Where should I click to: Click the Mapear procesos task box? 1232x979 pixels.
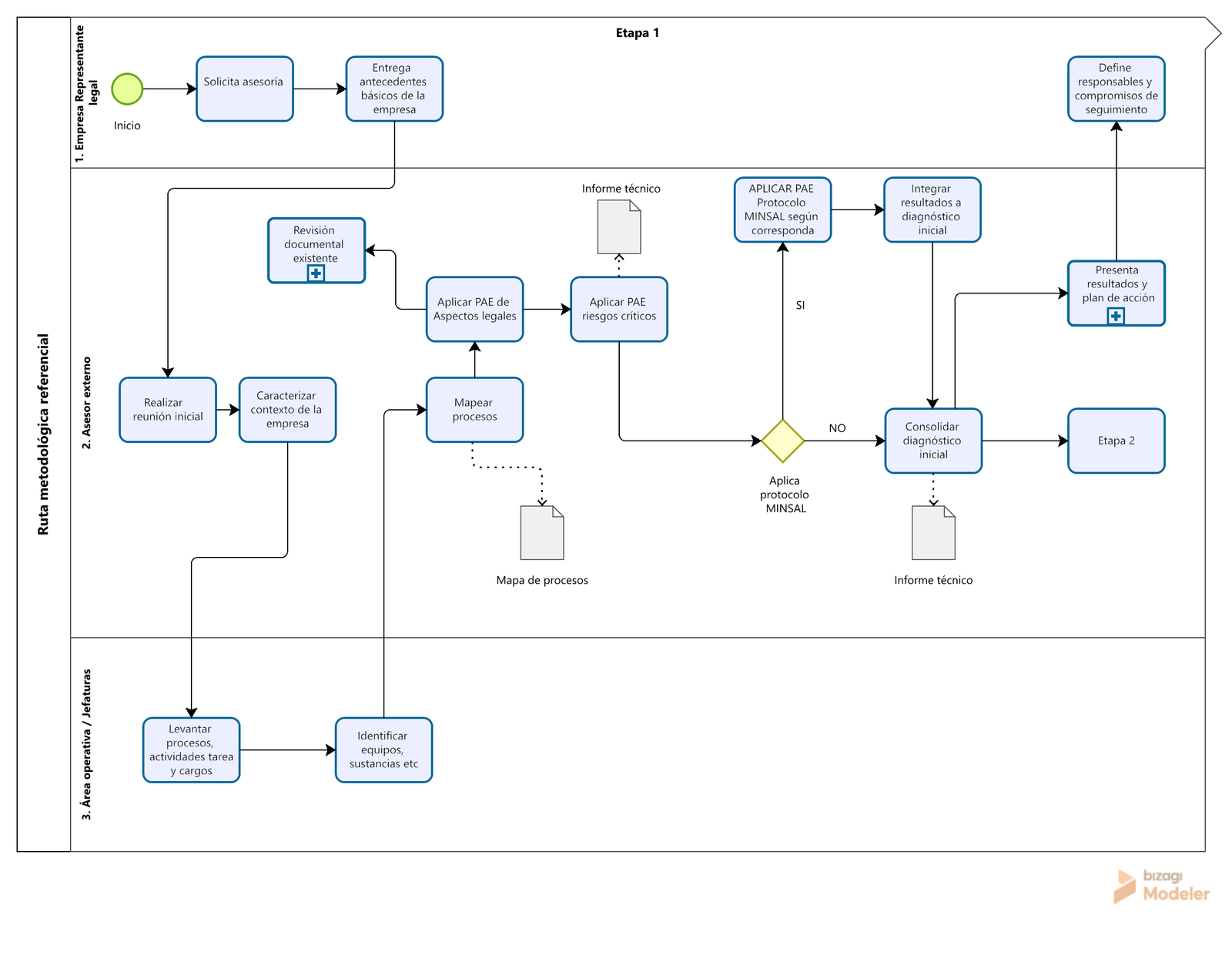pos(475,410)
